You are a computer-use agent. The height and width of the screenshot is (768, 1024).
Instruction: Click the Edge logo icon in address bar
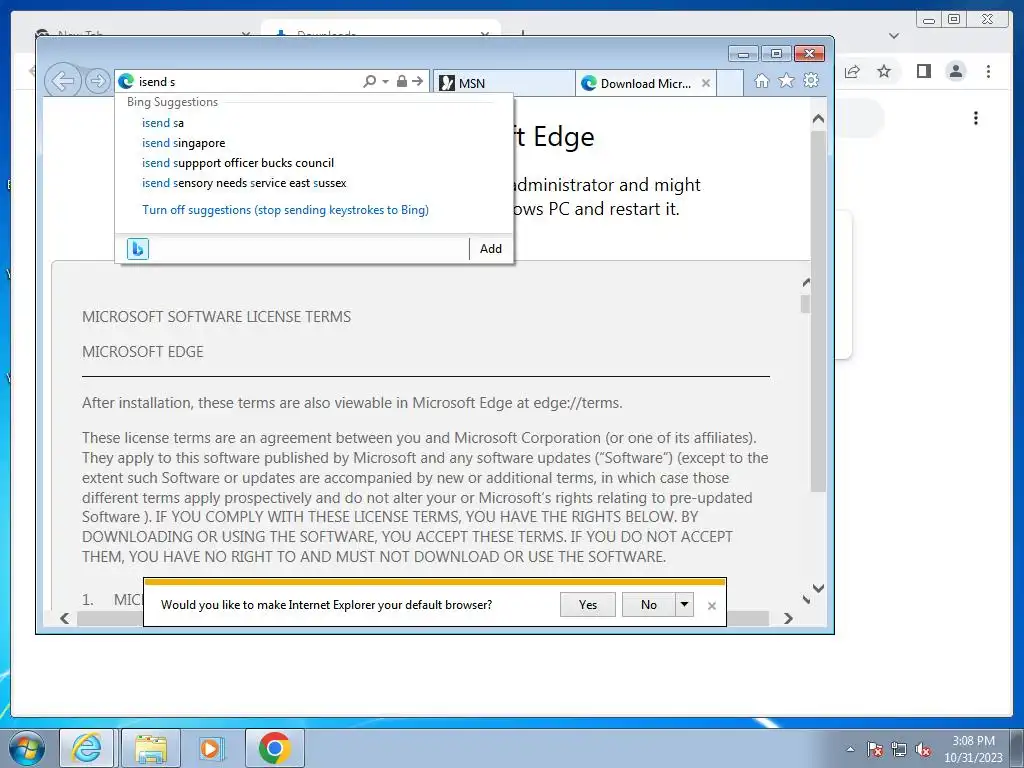click(126, 82)
